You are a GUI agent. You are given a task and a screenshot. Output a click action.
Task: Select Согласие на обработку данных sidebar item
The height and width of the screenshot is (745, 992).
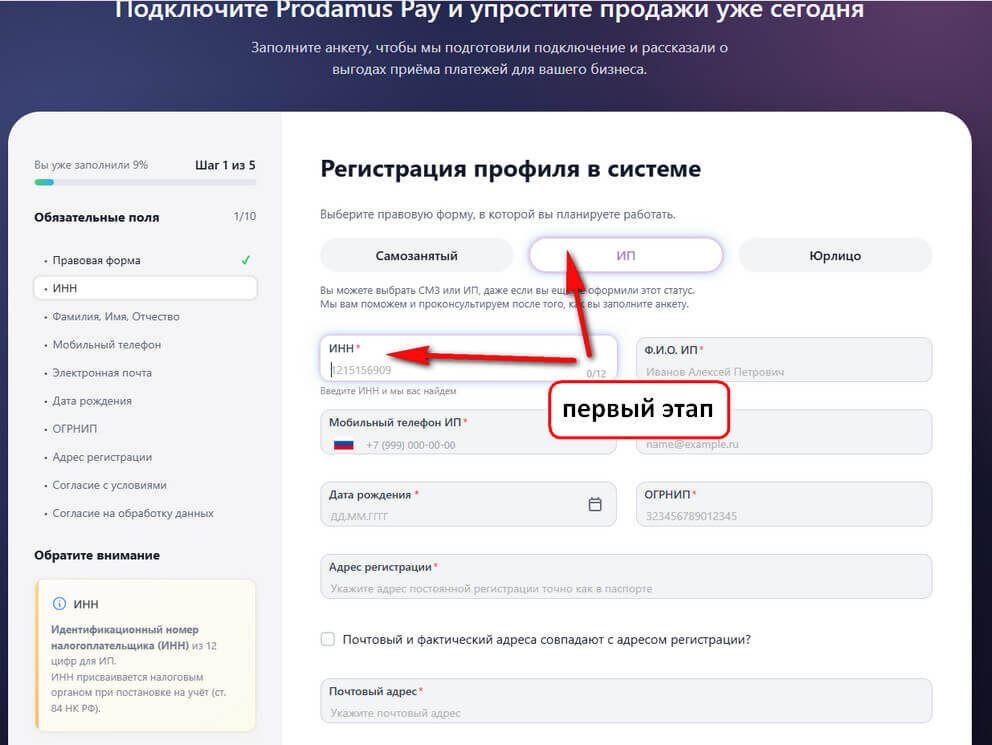(133, 514)
